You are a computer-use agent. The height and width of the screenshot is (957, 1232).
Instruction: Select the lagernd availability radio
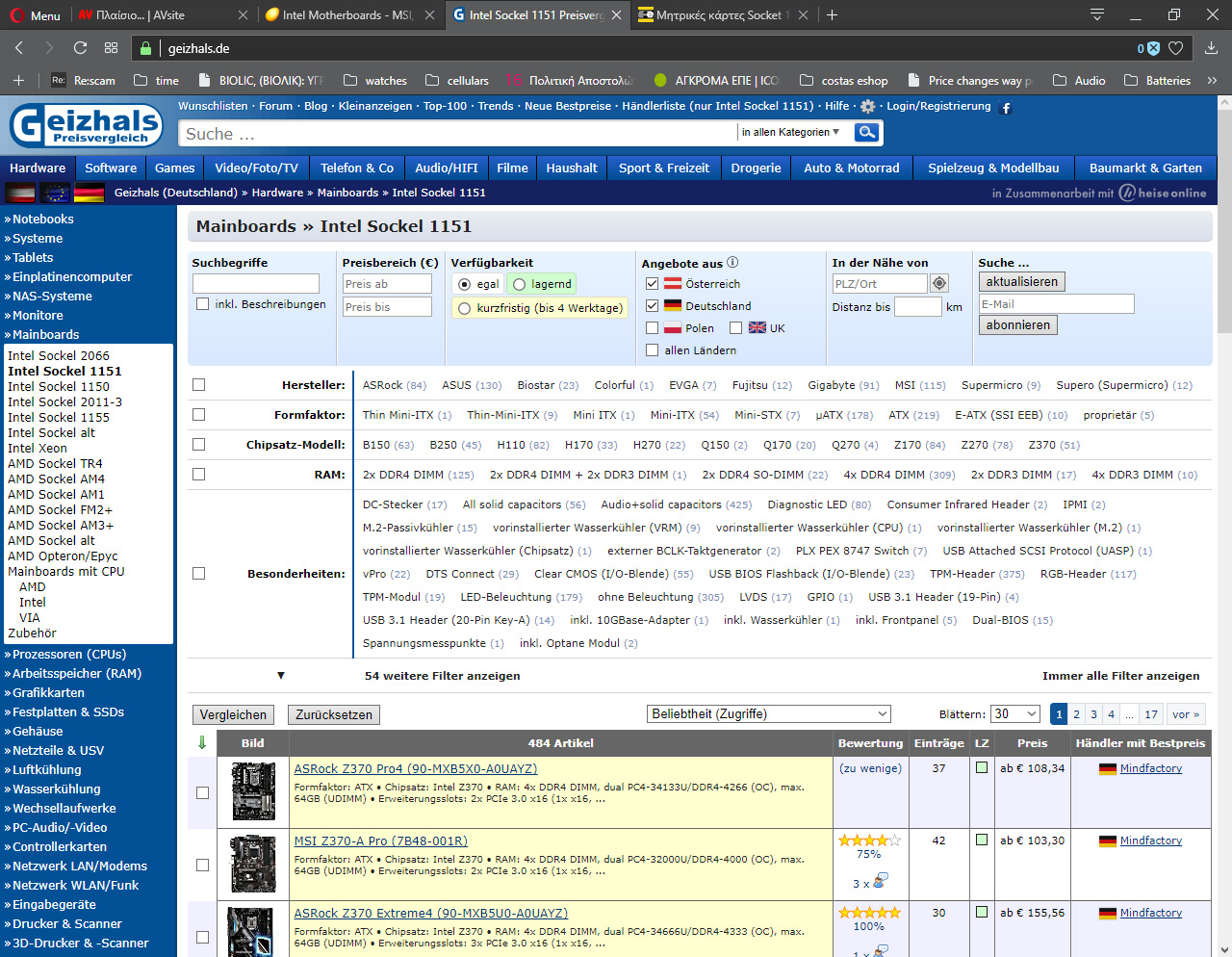click(x=520, y=284)
